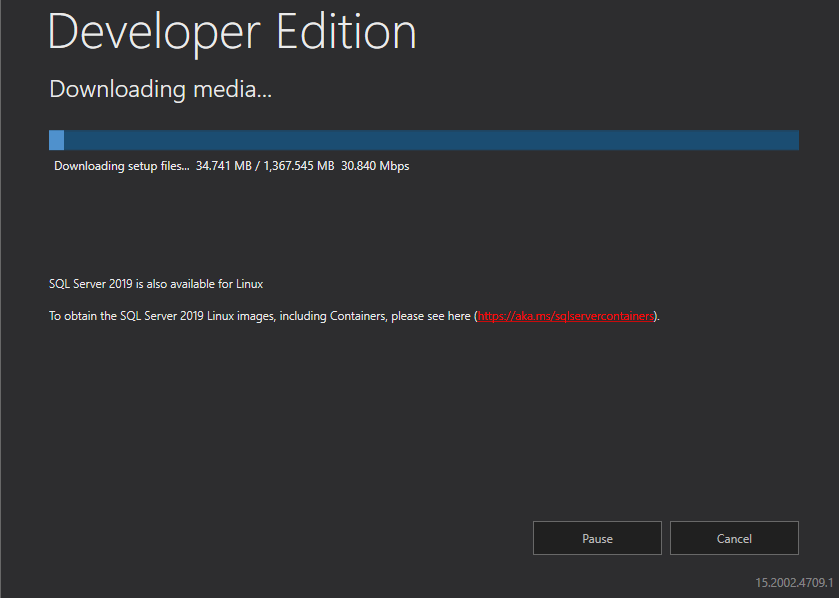
Task: Pause the setup media download
Action: click(597, 538)
